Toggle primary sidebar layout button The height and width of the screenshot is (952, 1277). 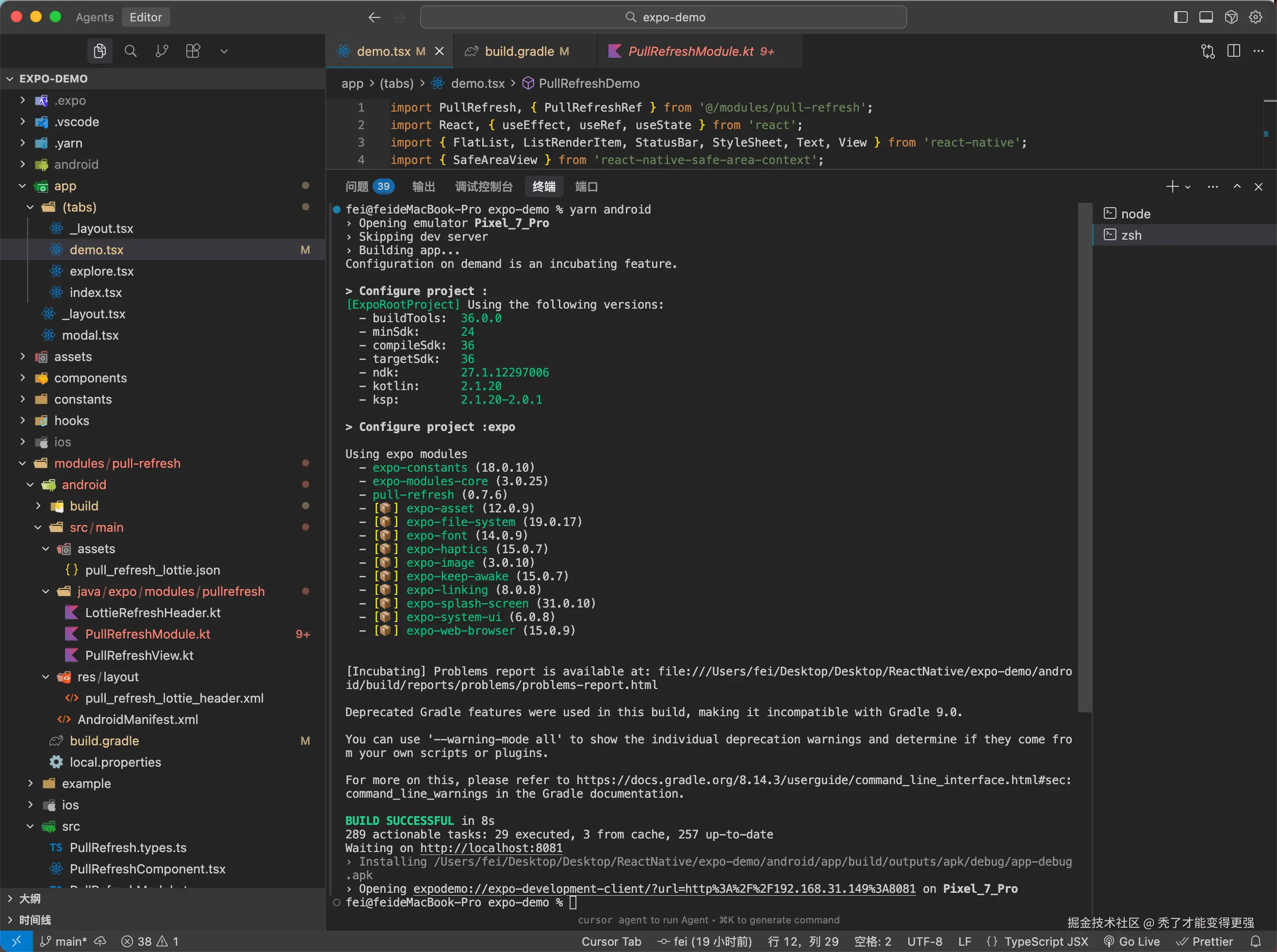click(x=1181, y=17)
